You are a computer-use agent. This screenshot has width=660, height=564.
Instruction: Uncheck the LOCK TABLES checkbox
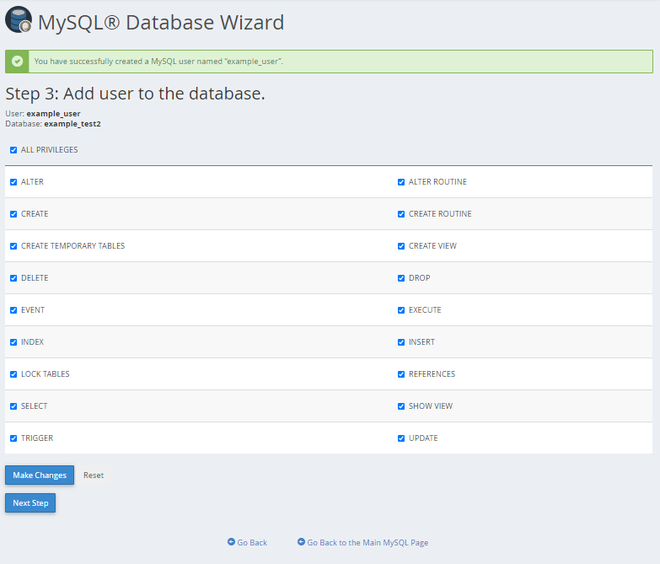[x=13, y=374]
